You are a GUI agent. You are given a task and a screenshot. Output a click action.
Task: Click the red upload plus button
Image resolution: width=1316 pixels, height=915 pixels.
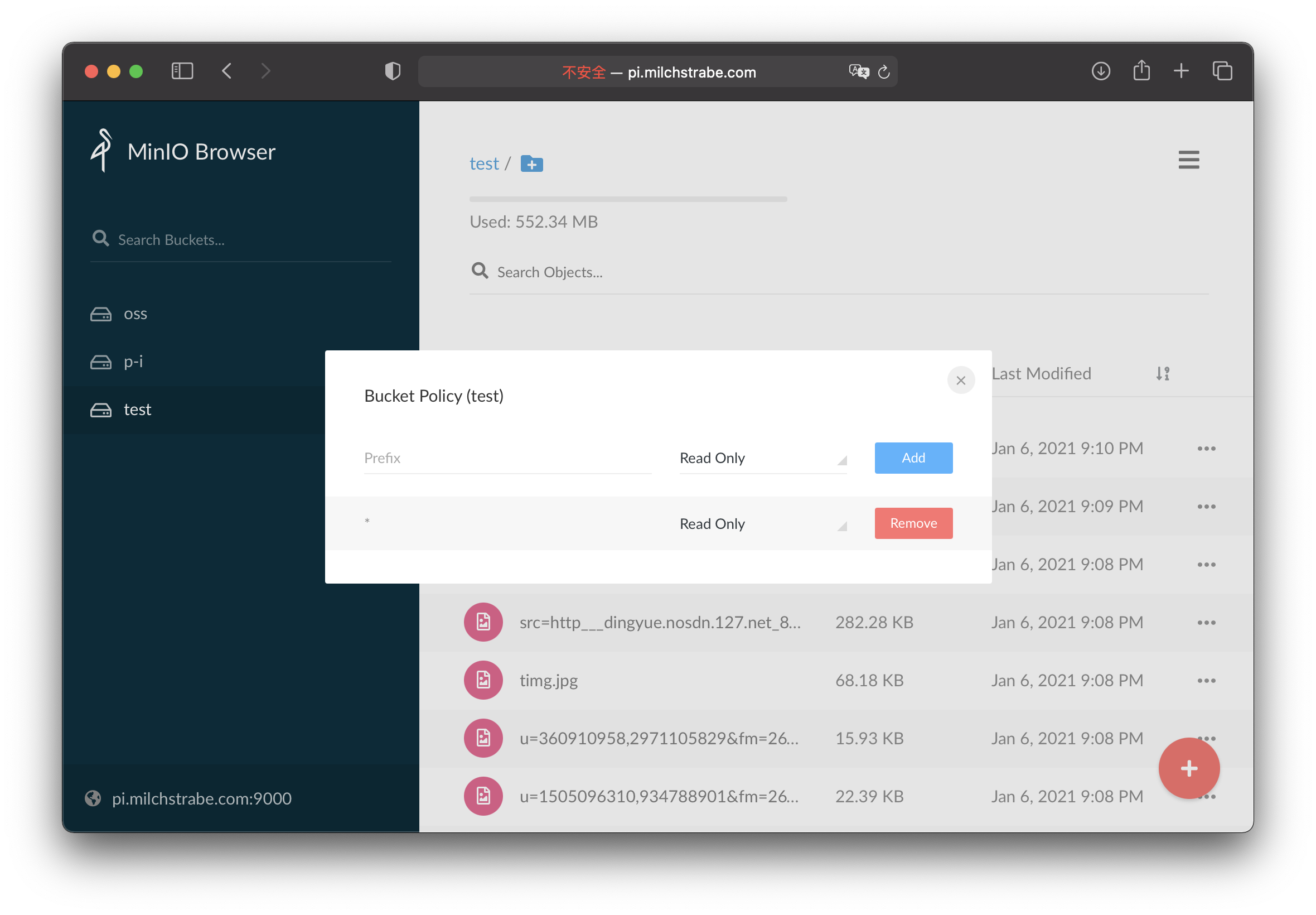click(x=1188, y=768)
